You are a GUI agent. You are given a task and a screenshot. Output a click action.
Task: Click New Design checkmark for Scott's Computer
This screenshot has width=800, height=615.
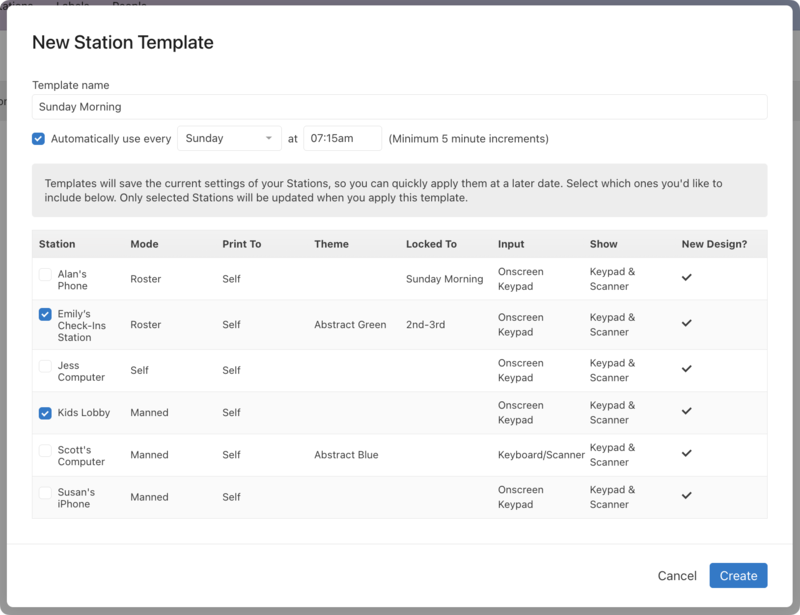point(687,454)
